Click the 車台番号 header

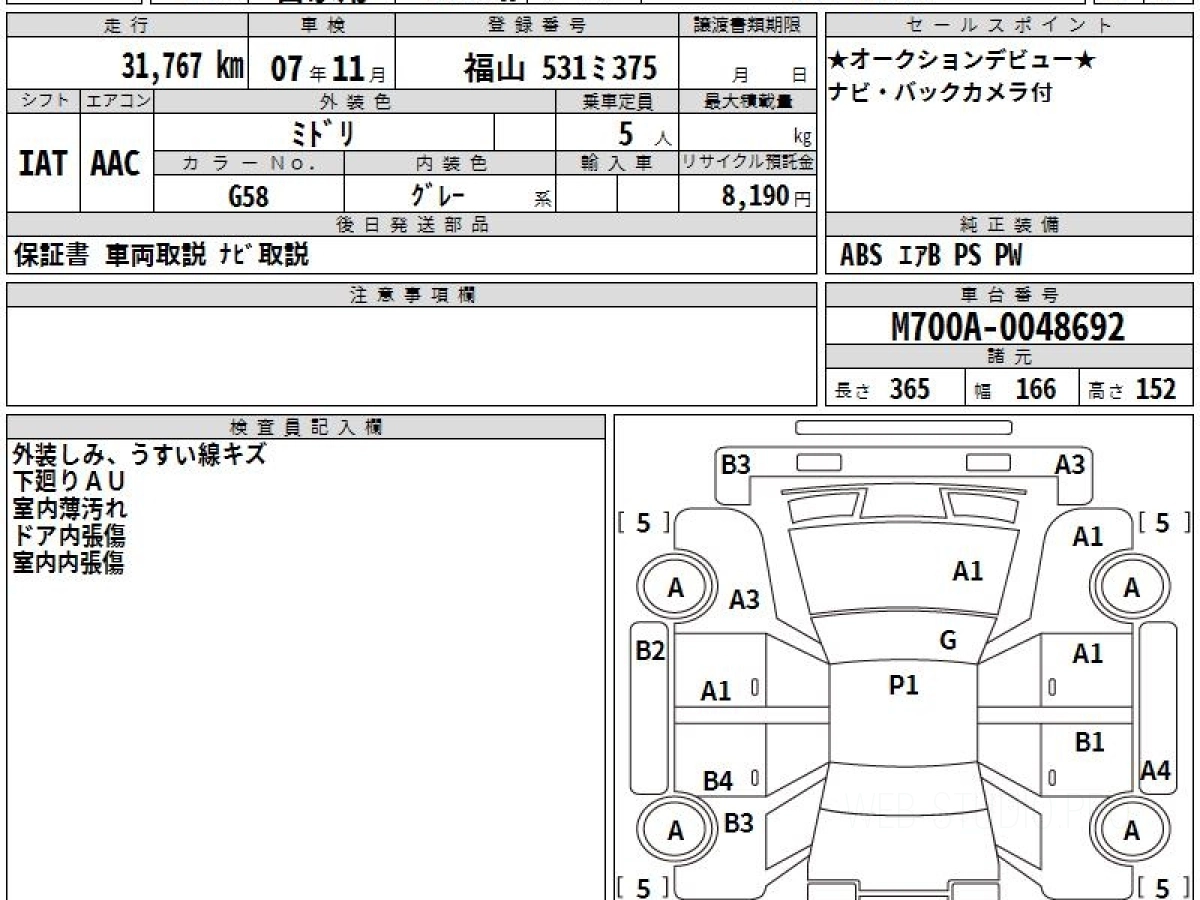pos(1010,294)
